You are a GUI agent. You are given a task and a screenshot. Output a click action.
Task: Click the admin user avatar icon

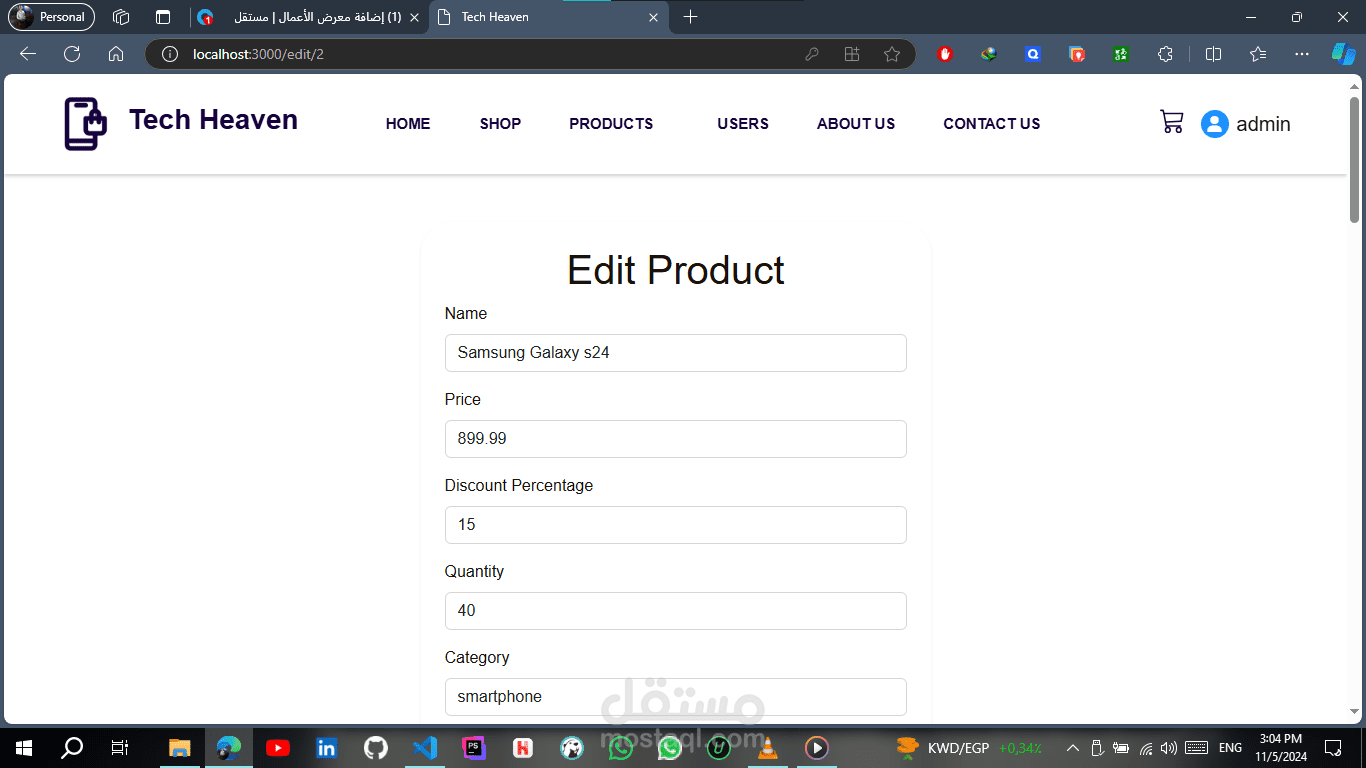(1214, 124)
